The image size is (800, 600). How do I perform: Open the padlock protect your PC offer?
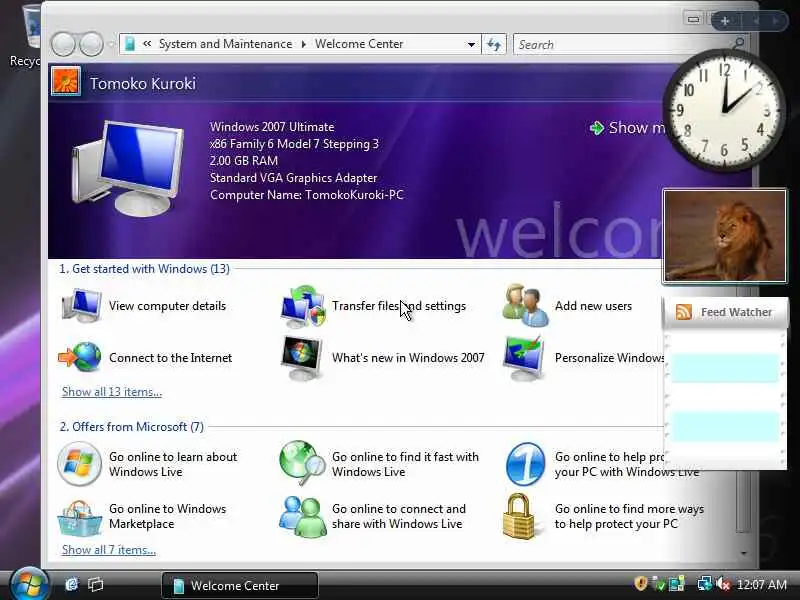click(519, 516)
